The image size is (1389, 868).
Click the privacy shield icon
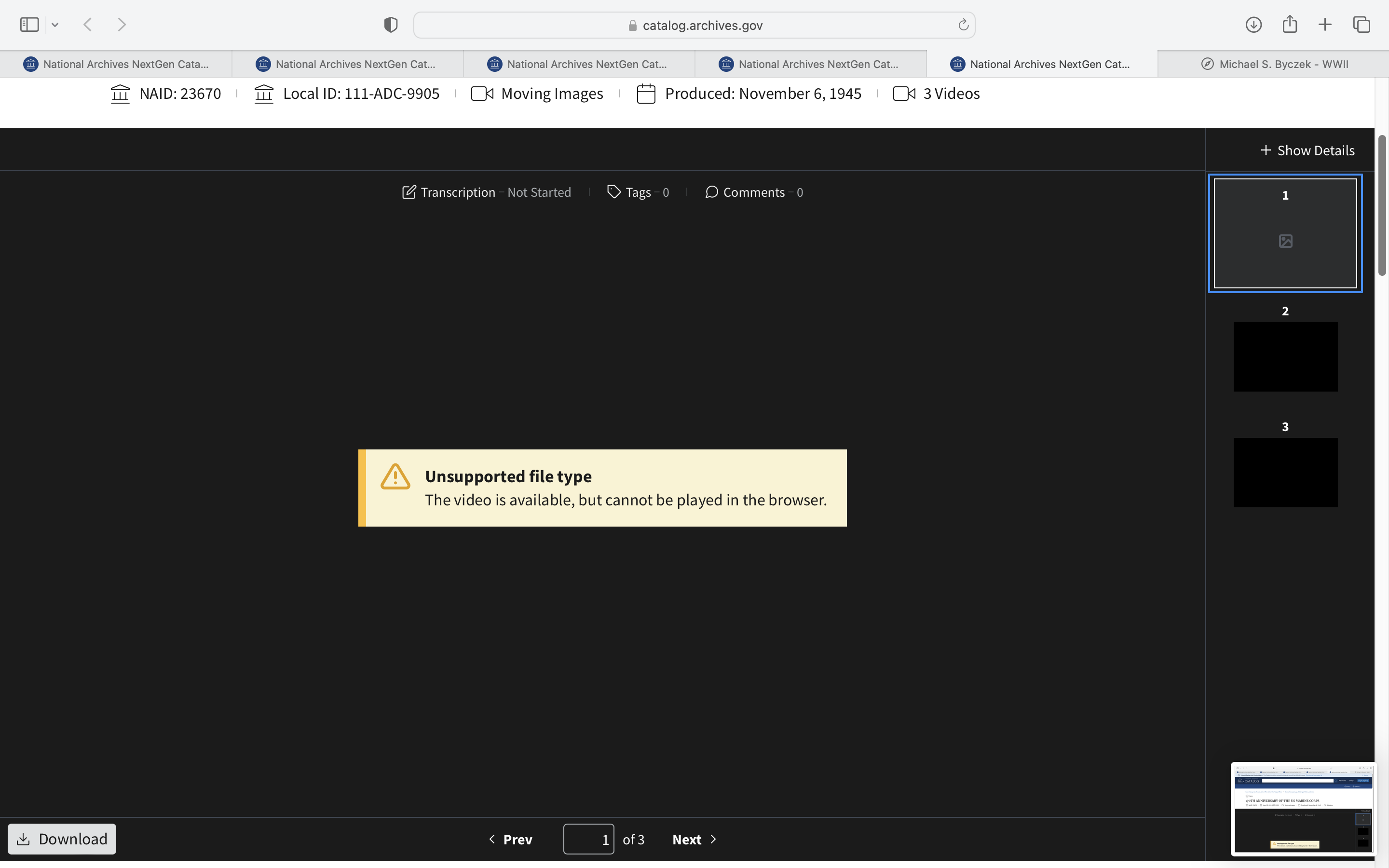pos(390,25)
